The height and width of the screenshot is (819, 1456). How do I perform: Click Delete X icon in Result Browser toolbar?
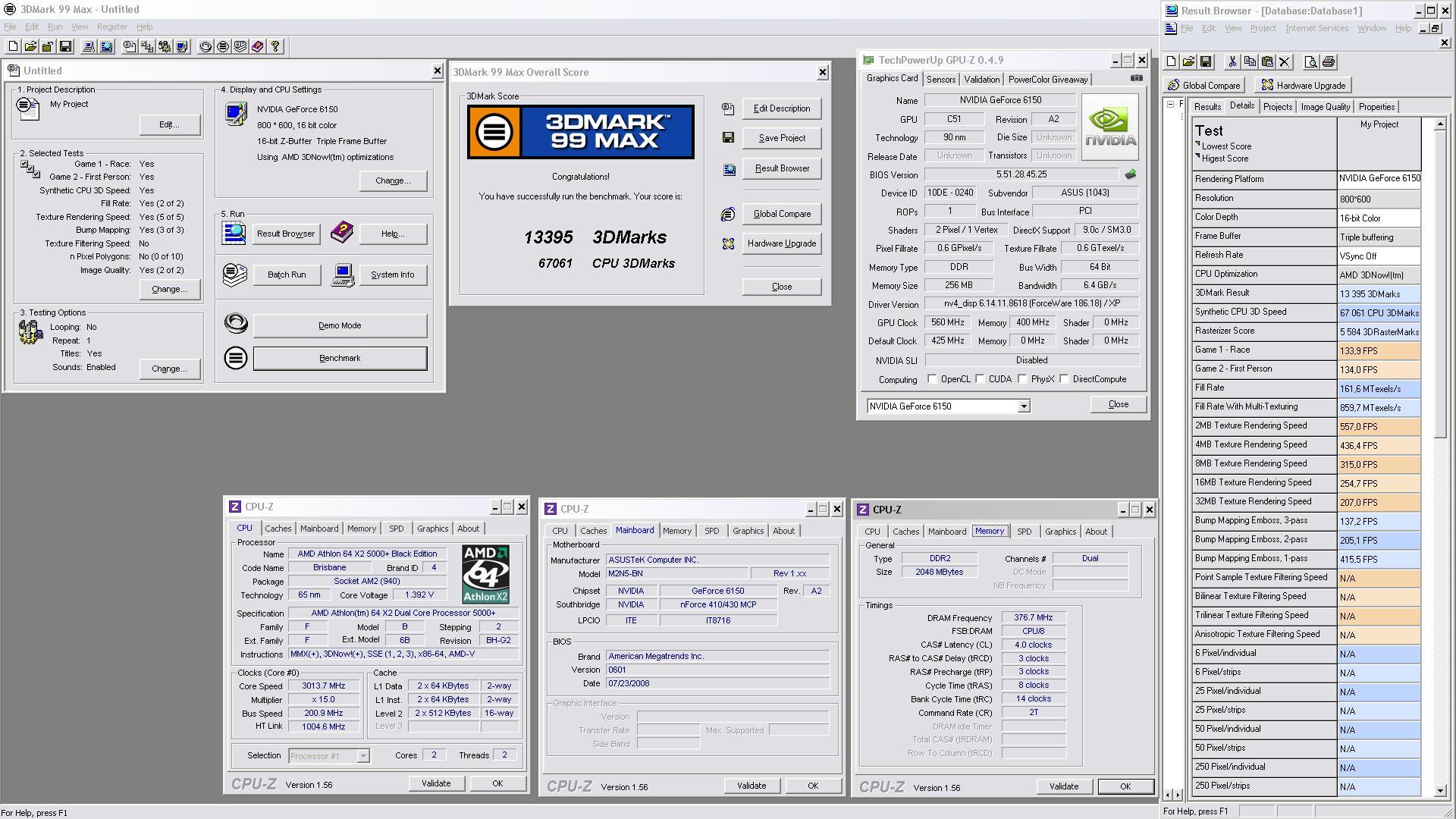1285,62
